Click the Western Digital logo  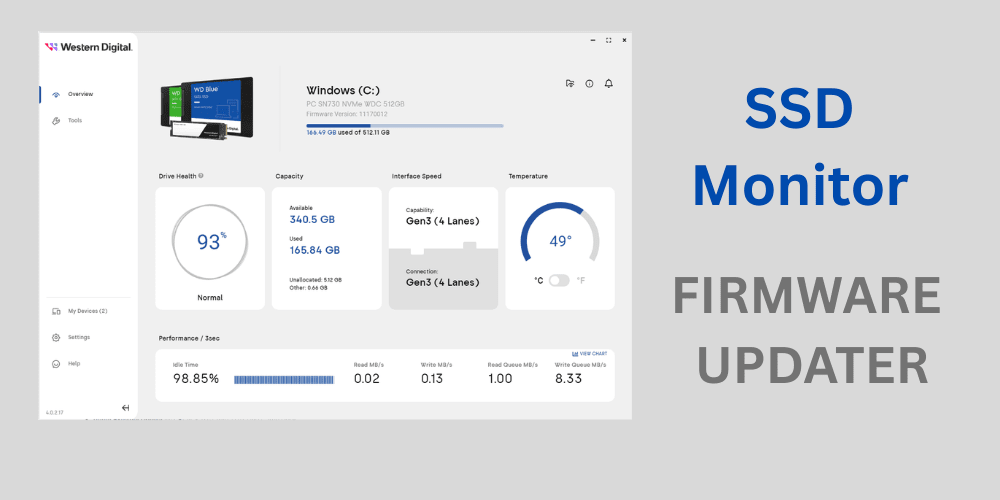click(x=89, y=47)
